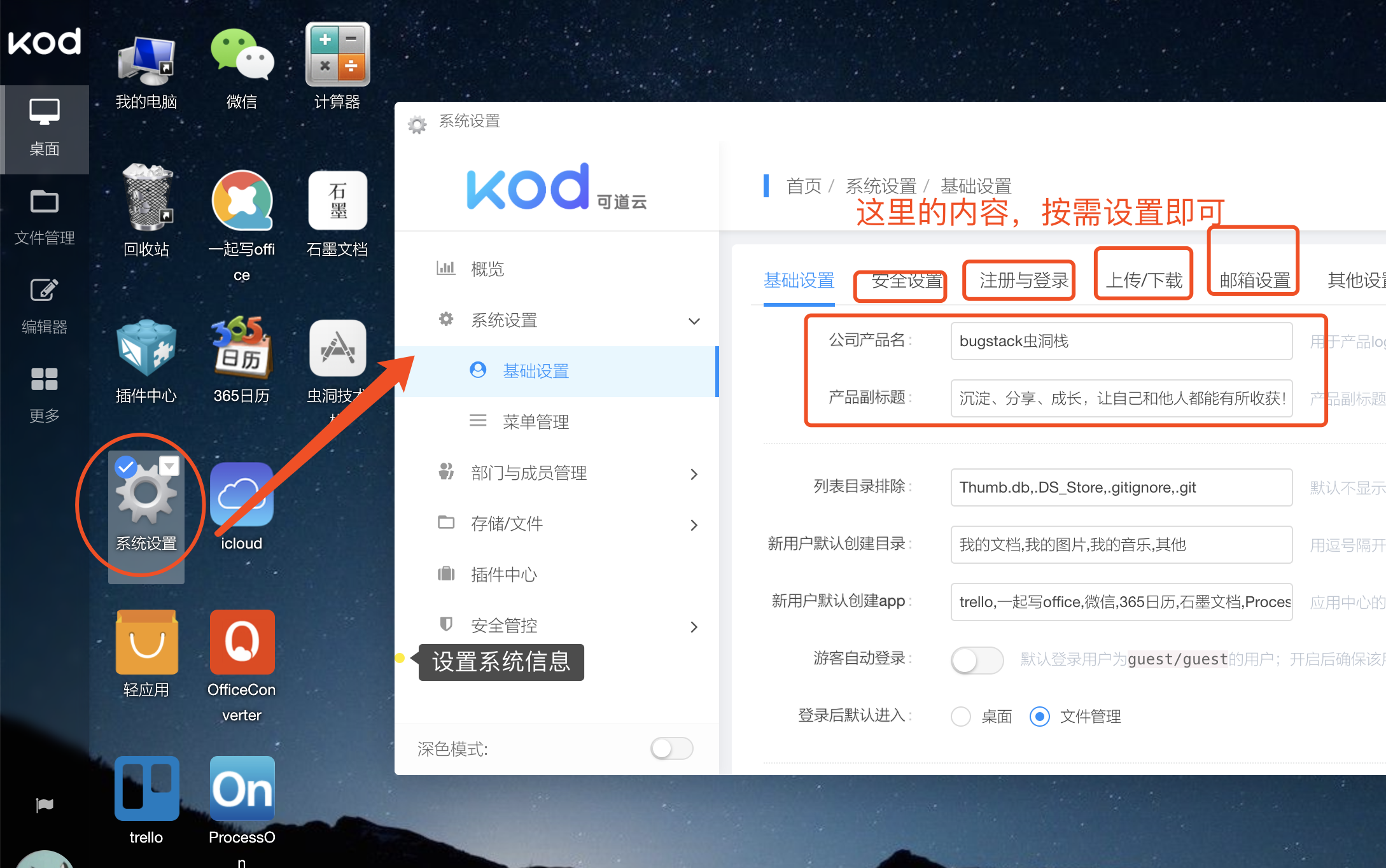Switch to the Security Settings tab

(x=906, y=281)
